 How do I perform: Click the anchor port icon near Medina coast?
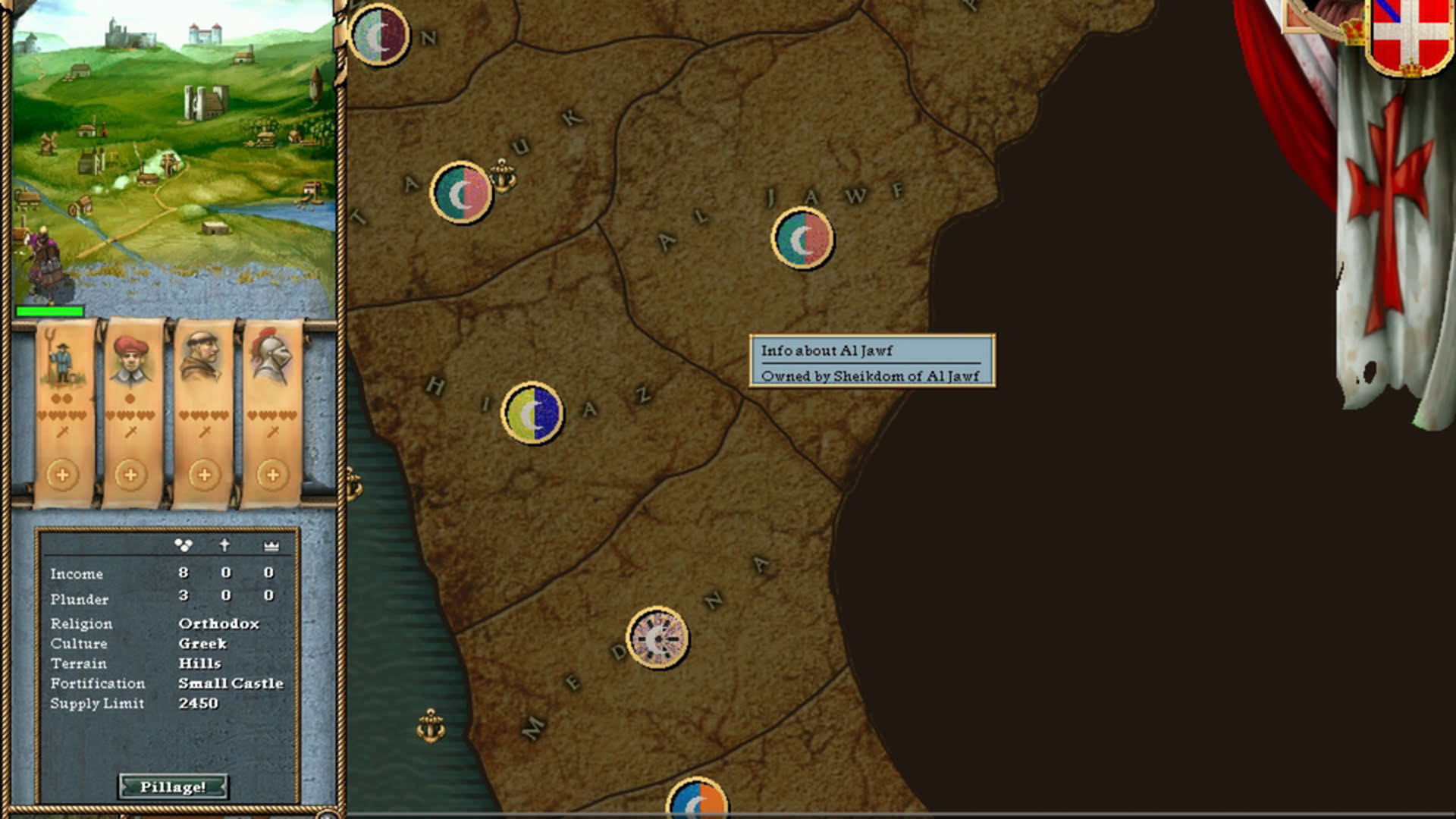(431, 726)
